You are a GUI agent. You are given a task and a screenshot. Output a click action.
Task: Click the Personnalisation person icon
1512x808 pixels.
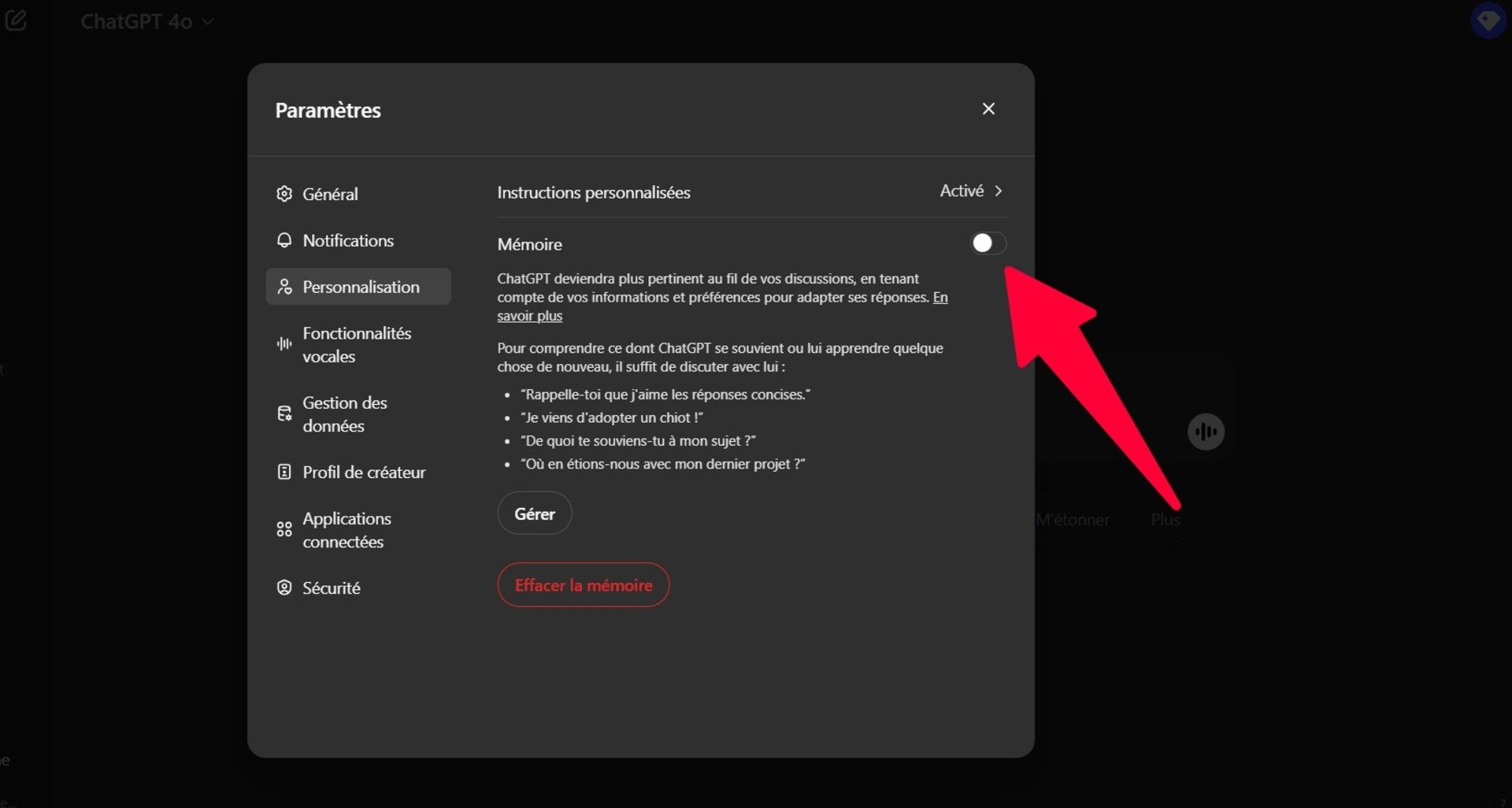click(x=284, y=287)
